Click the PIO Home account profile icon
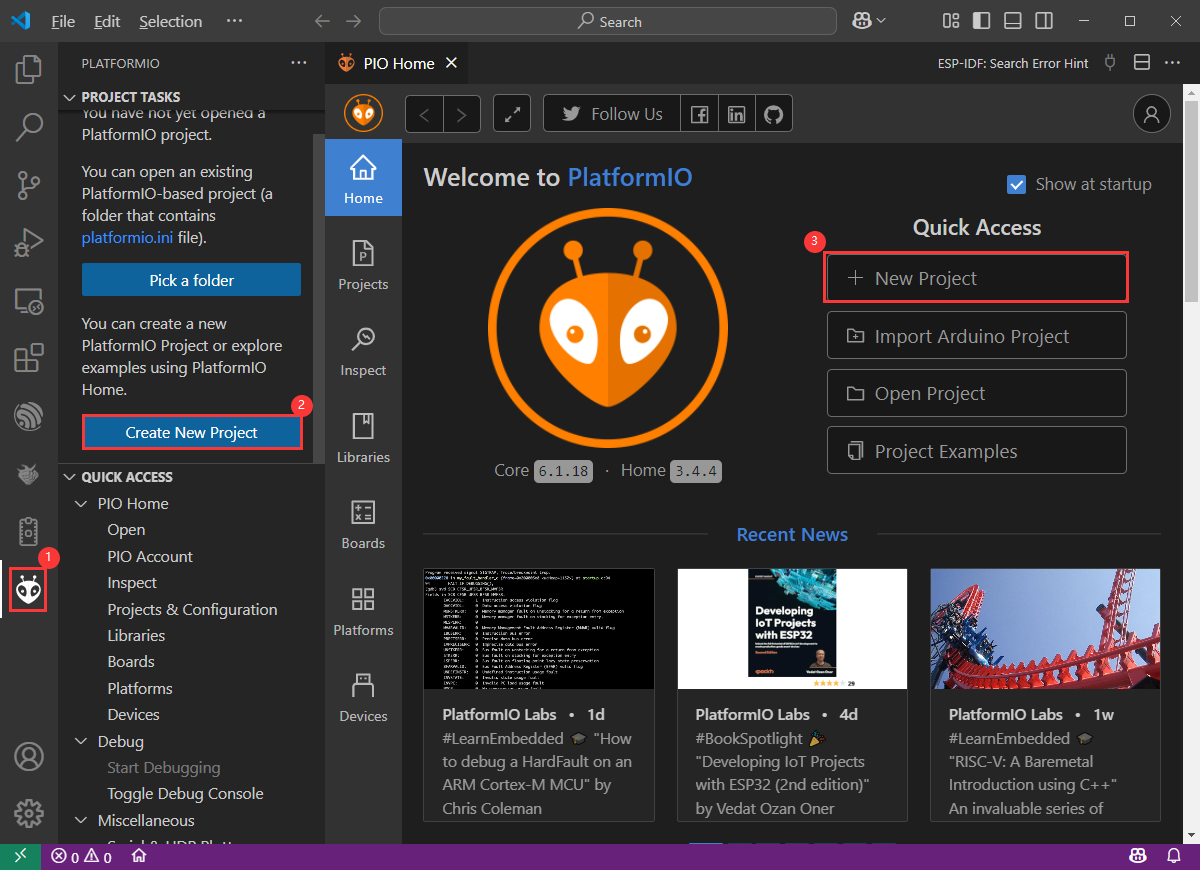 pos(1151,114)
